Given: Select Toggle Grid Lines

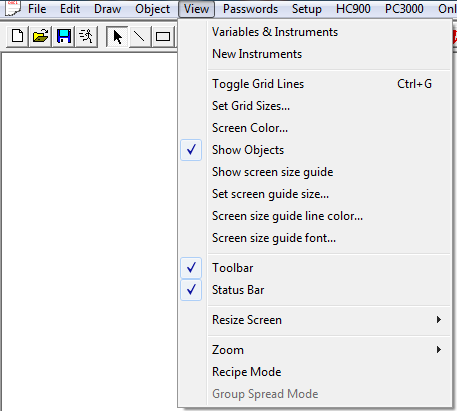Looking at the screenshot, I should pyautogui.click(x=315, y=84).
